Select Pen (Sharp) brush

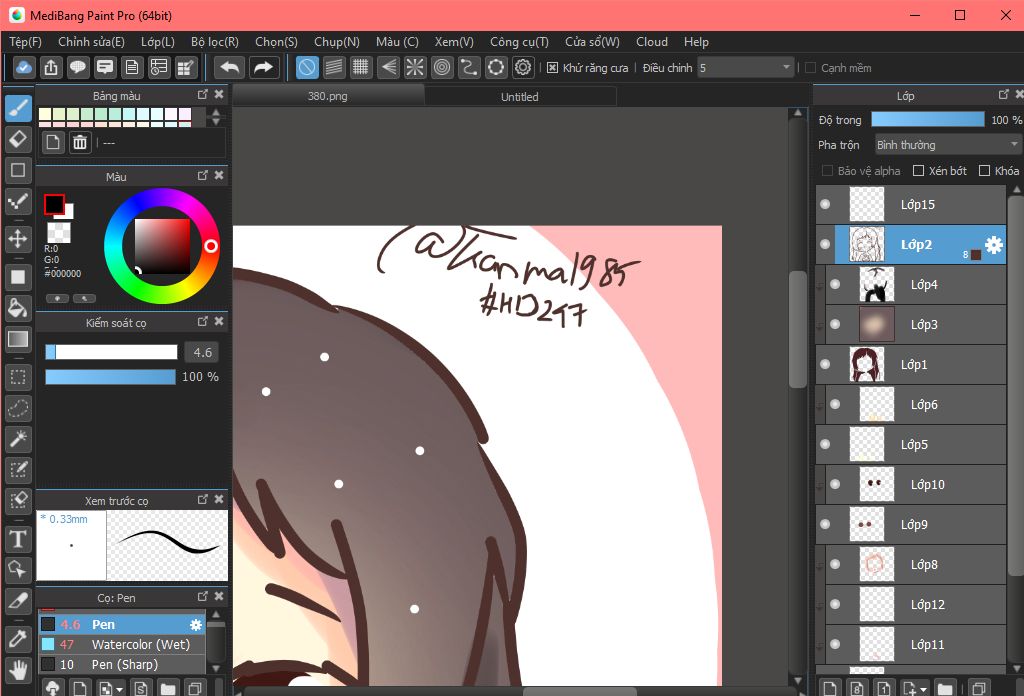[122, 665]
